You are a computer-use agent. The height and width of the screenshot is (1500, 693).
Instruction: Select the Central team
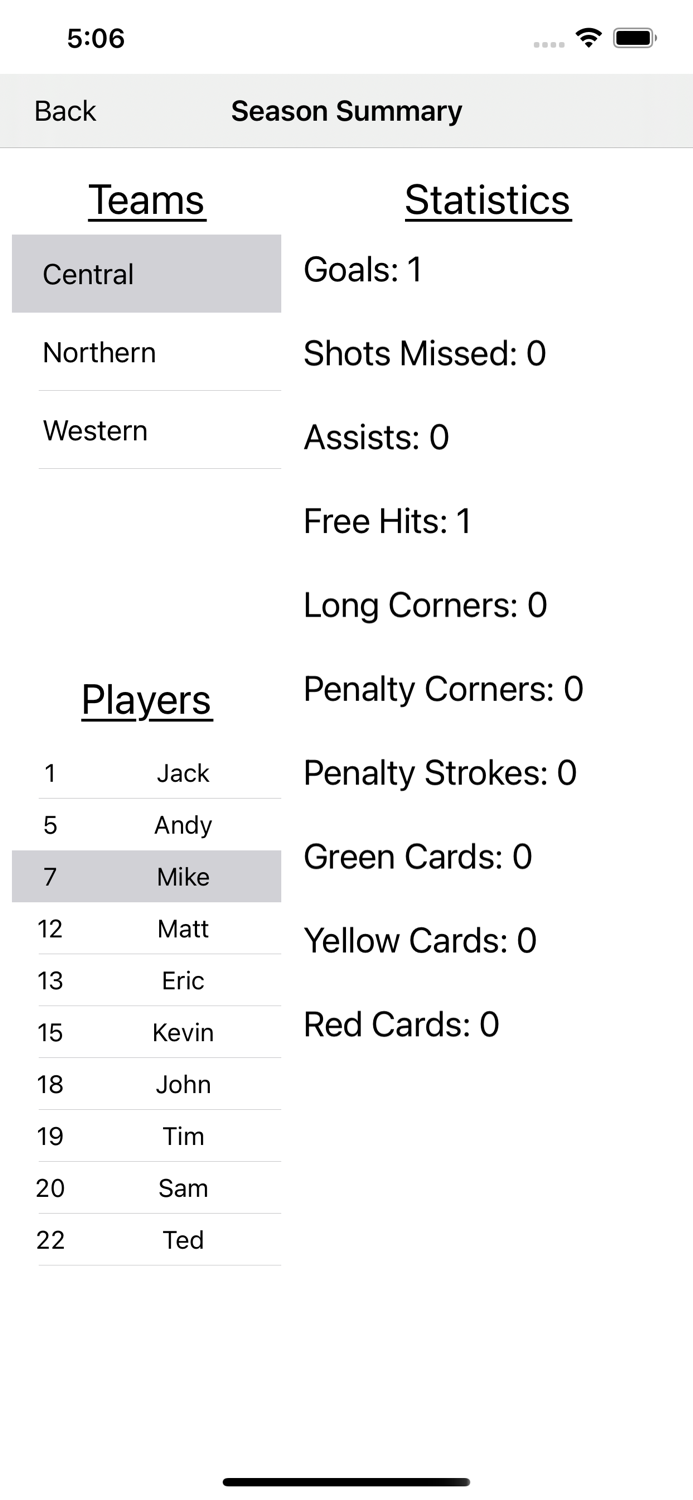[x=146, y=274]
